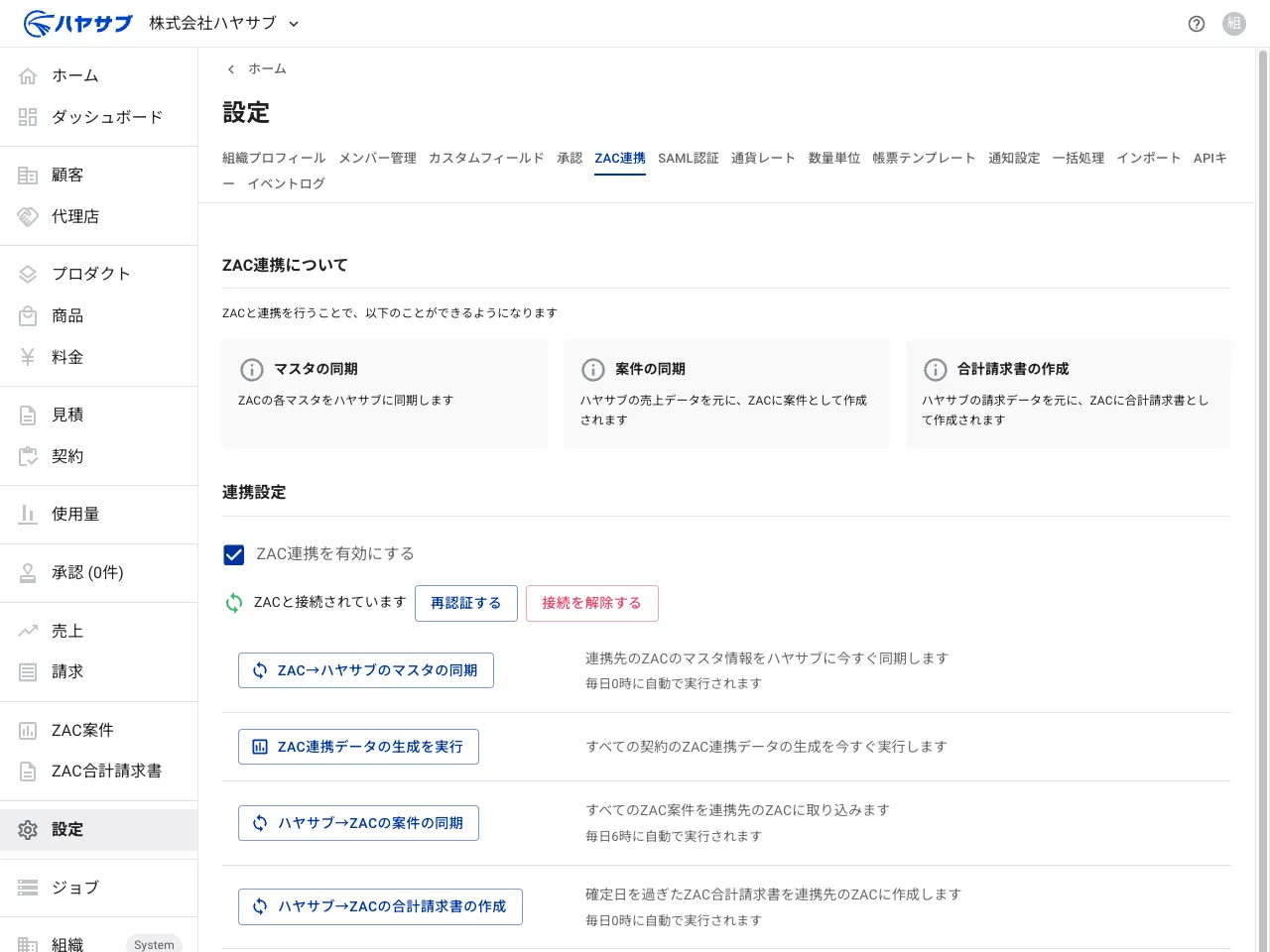Open 組織 System item in the sidebar

(x=99, y=942)
